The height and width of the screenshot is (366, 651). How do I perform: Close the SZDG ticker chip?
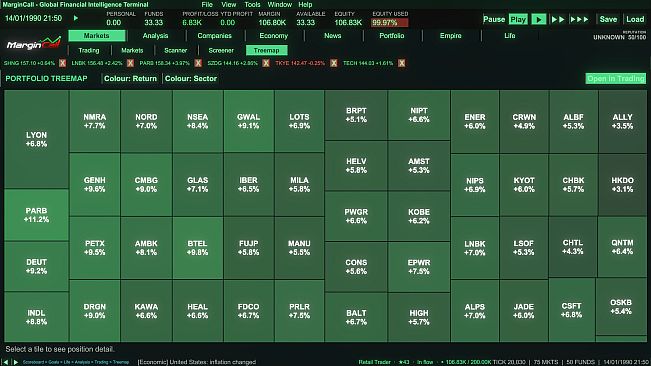tap(266, 63)
